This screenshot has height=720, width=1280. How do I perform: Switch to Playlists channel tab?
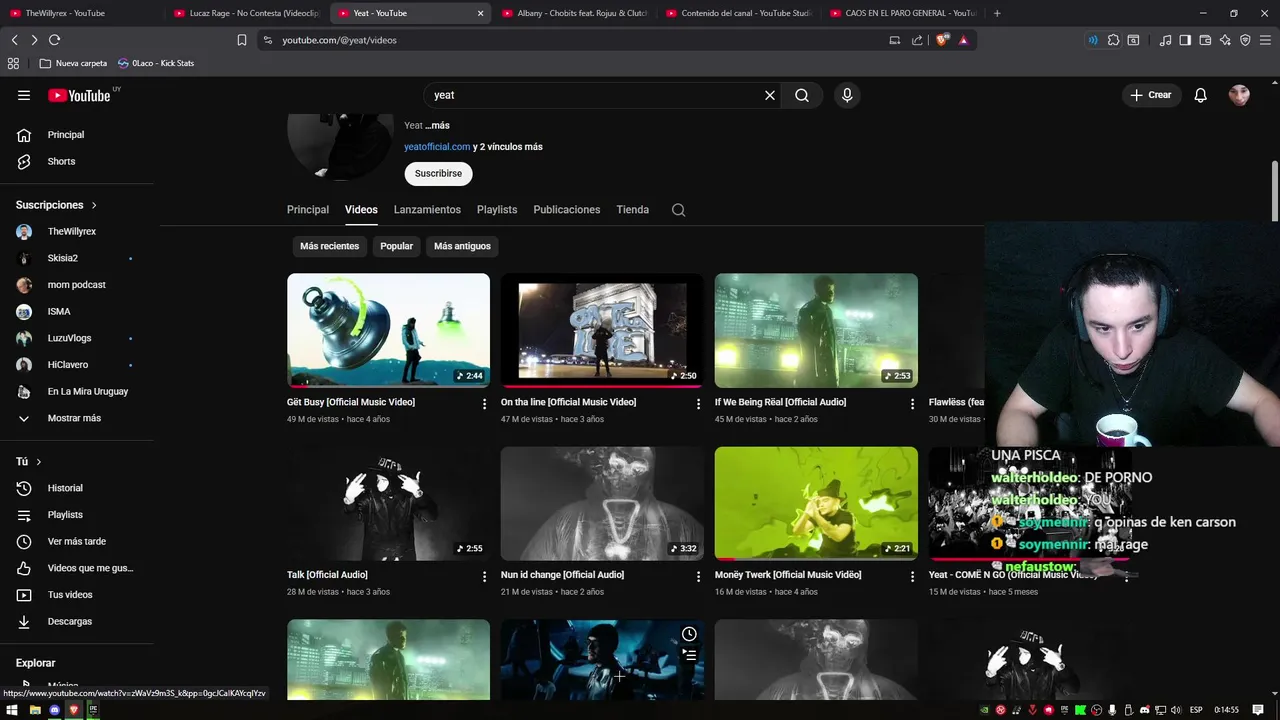tap(497, 210)
